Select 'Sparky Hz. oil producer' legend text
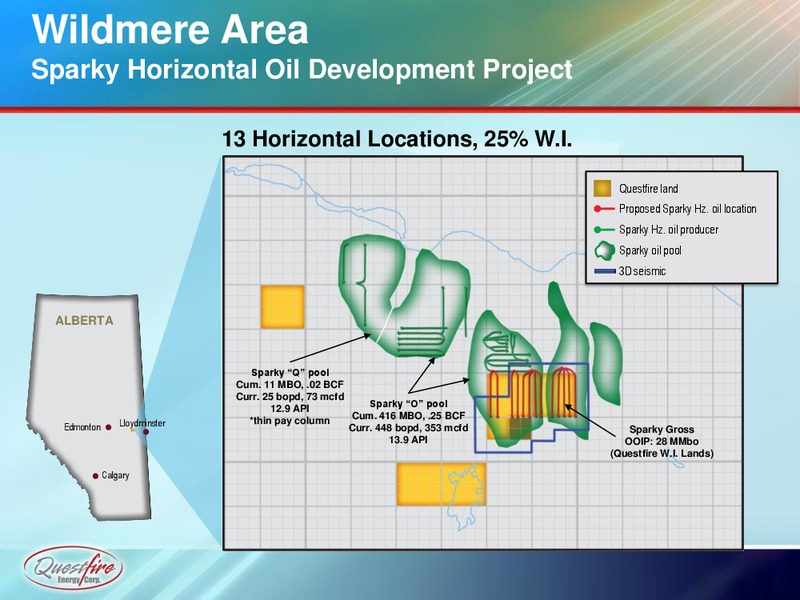 pyautogui.click(x=668, y=230)
